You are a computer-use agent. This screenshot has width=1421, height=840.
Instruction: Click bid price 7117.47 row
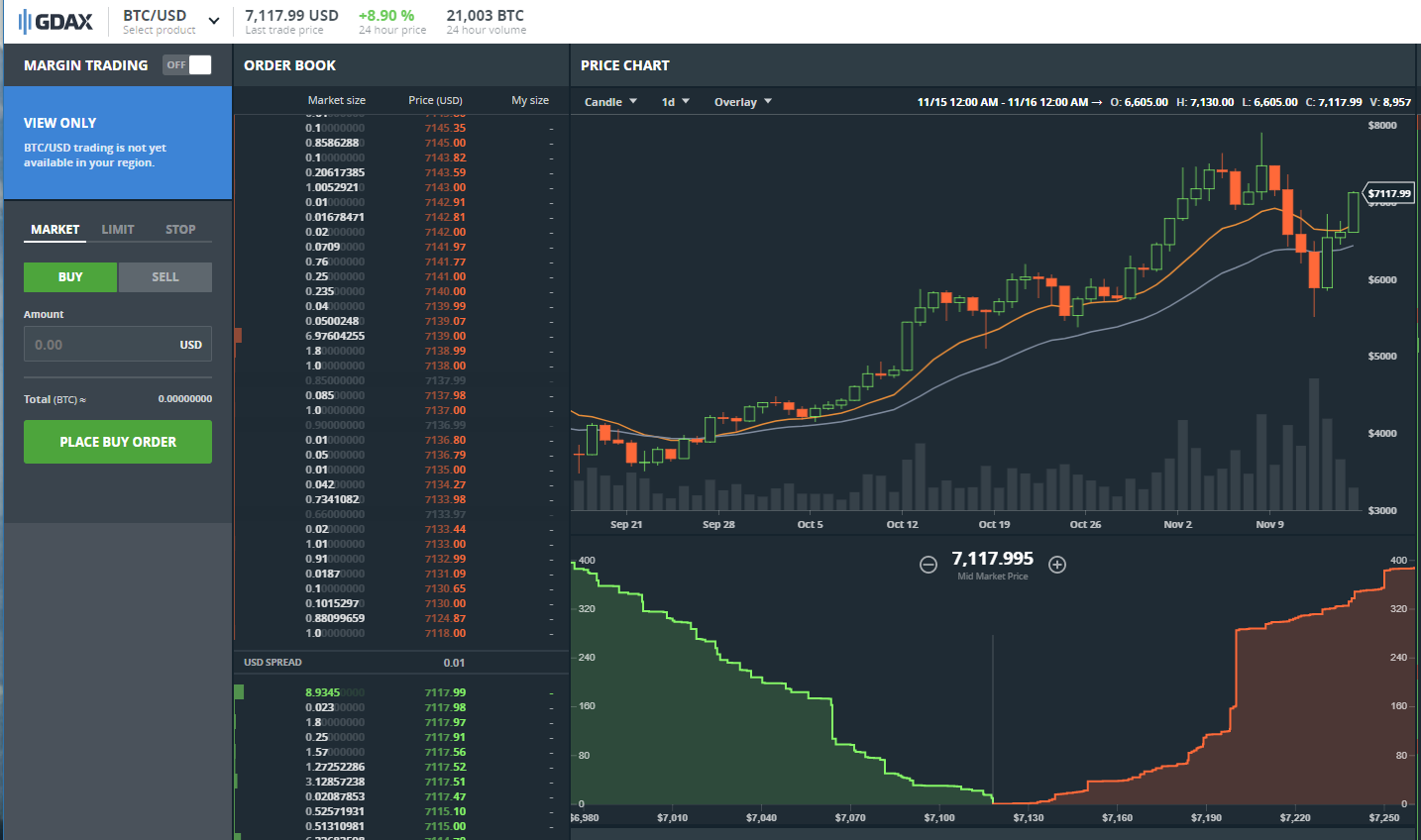tap(401, 796)
